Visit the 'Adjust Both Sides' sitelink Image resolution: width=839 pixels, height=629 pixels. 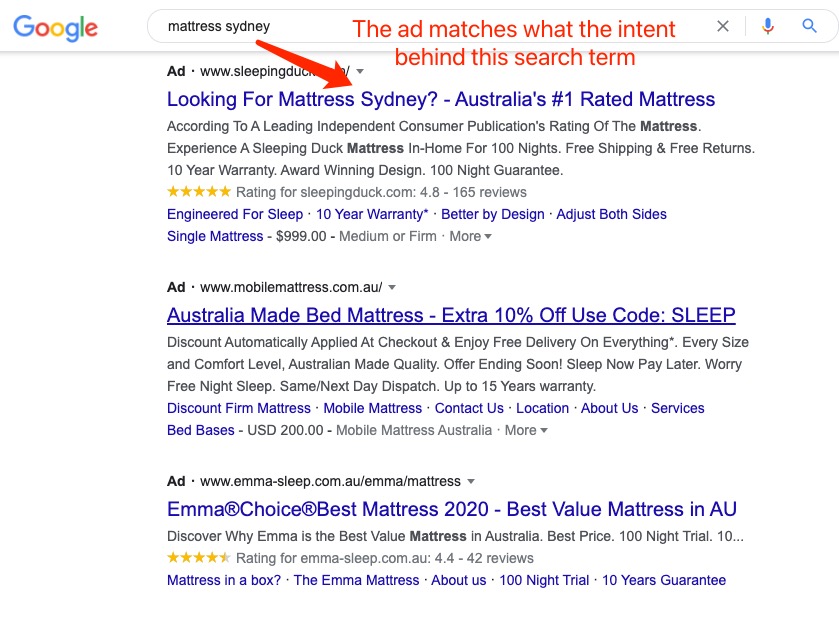[612, 214]
